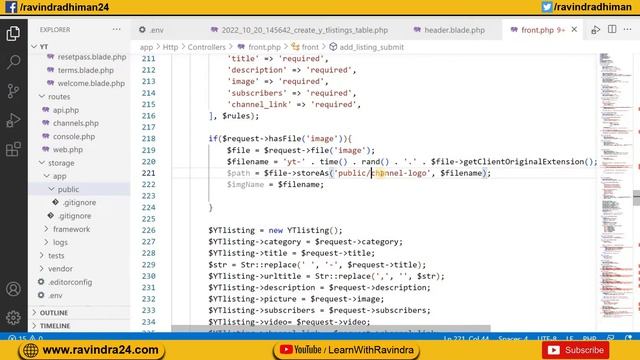Collapse the routes folder
The image size is (640, 360).
(x=59, y=97)
